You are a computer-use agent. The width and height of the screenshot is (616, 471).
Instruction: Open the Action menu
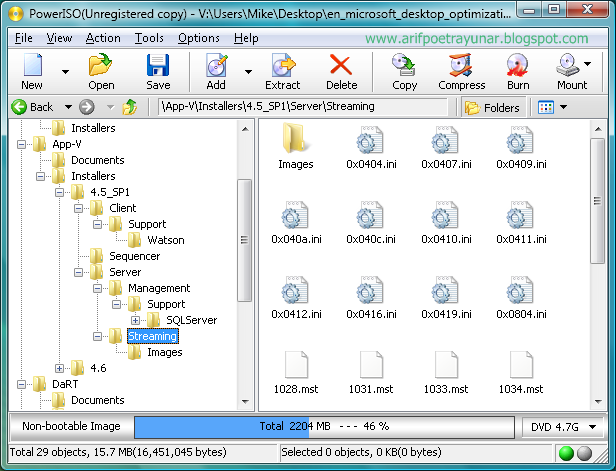[x=103, y=38]
